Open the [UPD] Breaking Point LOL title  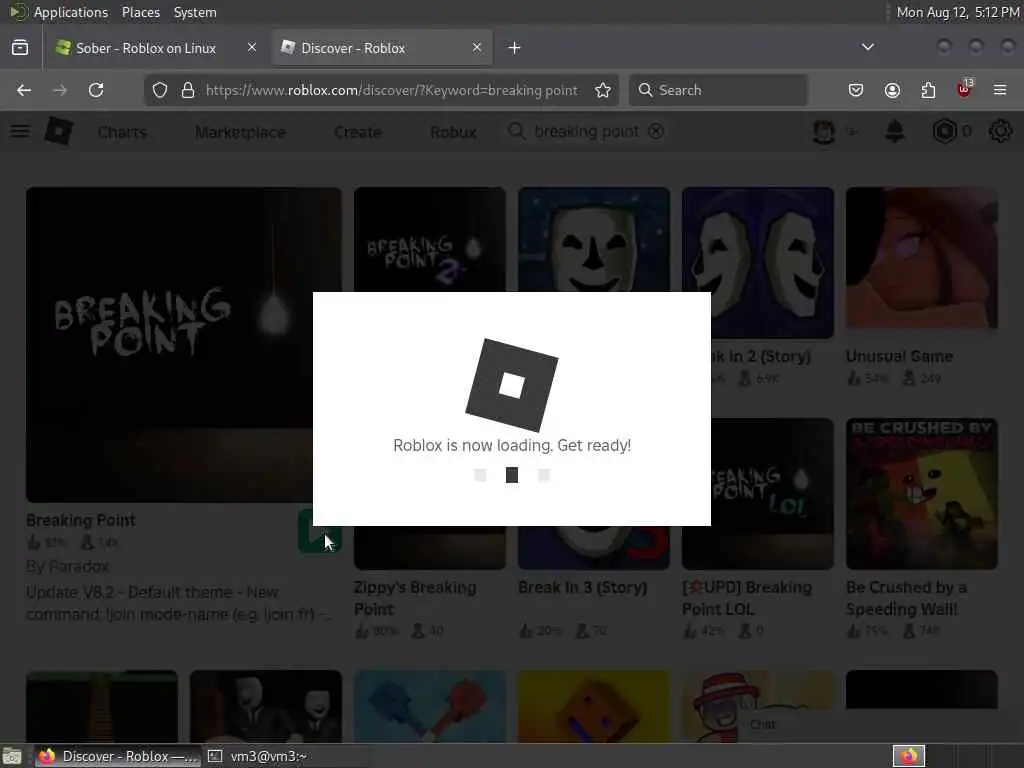click(x=746, y=598)
